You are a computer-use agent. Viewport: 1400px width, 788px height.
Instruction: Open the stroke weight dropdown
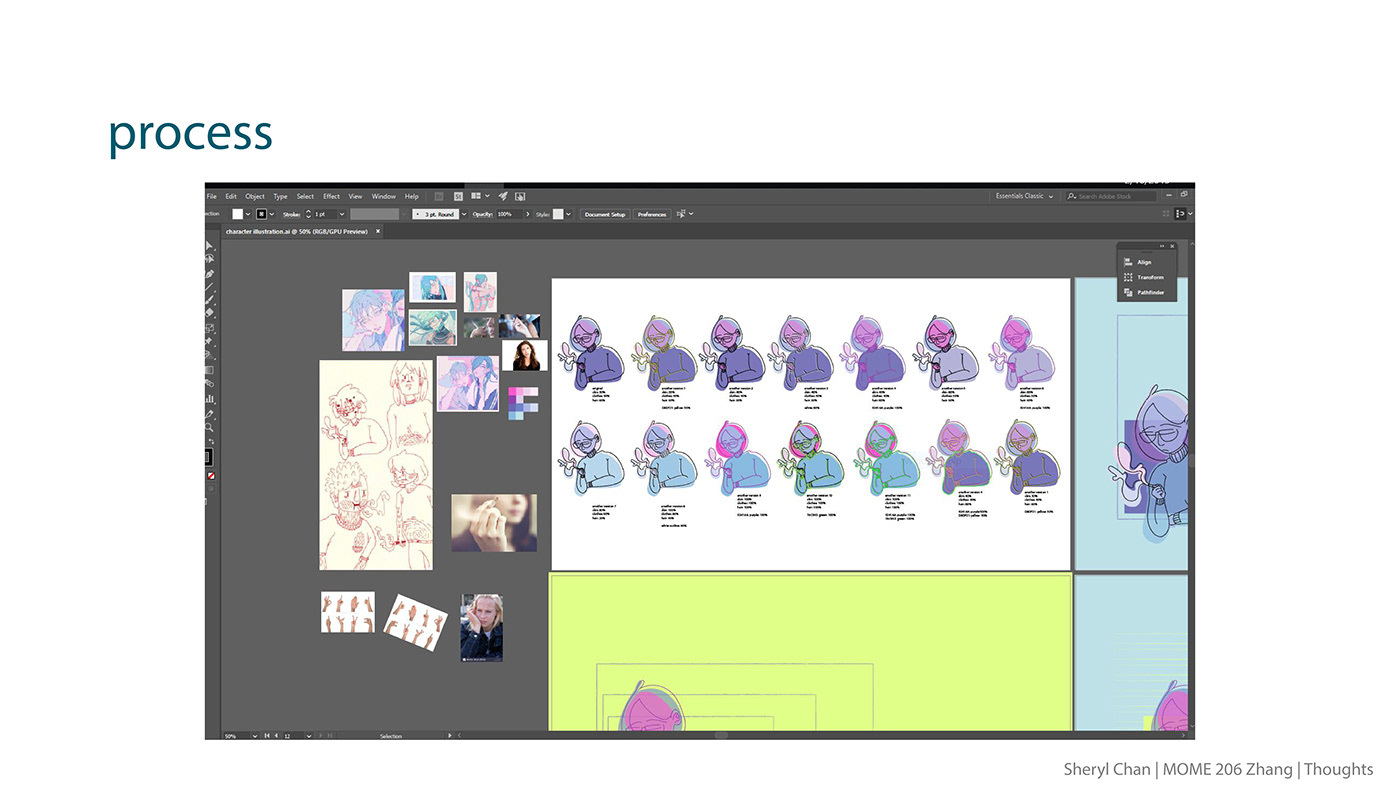click(342, 214)
